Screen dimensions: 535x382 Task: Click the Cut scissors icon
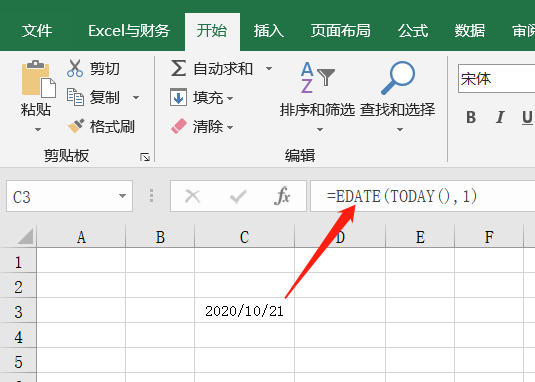click(x=75, y=68)
